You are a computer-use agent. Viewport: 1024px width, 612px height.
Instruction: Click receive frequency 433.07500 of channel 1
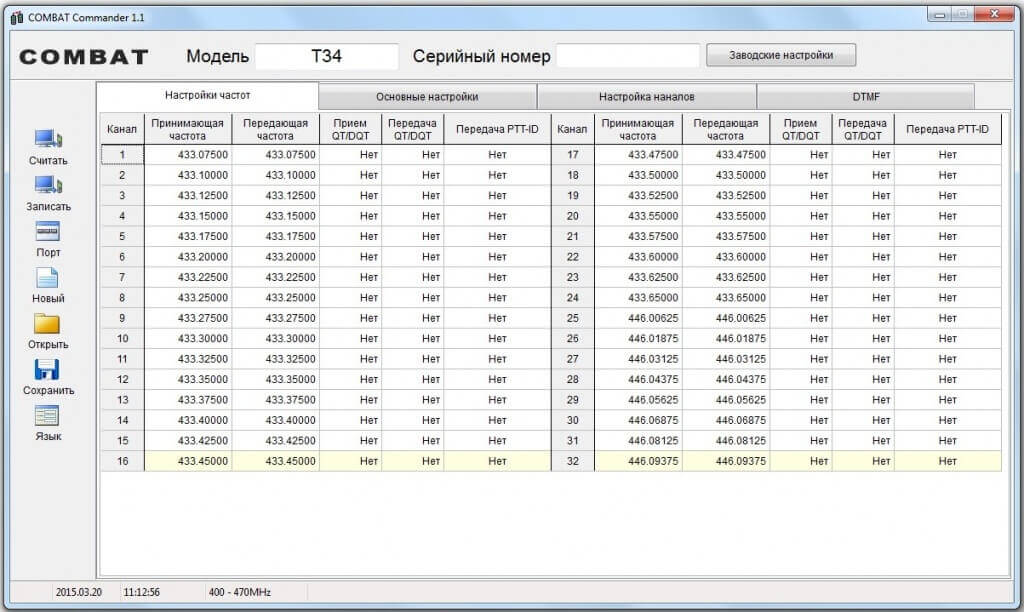(x=188, y=155)
